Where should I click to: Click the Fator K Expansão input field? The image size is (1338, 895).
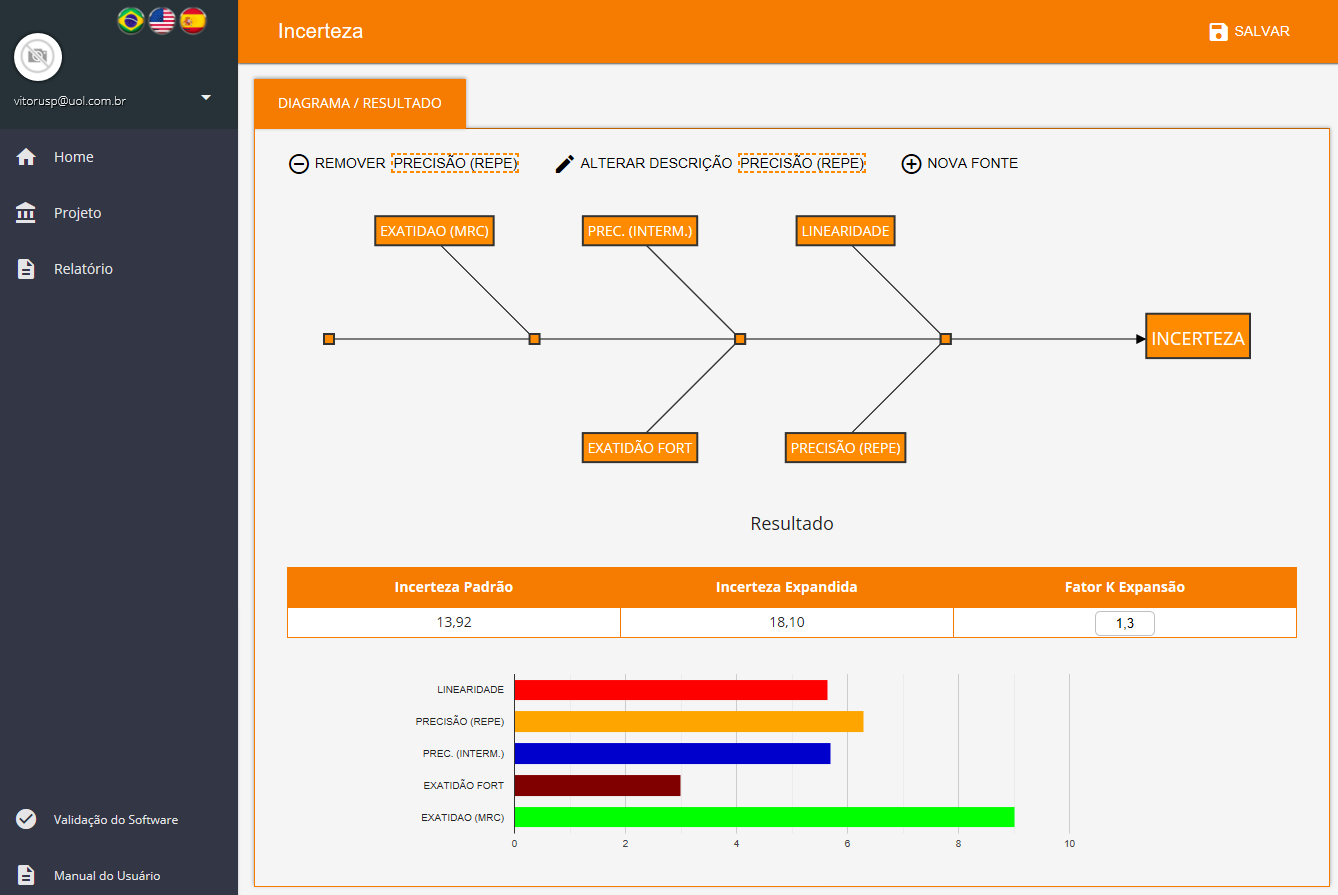pyautogui.click(x=1124, y=624)
